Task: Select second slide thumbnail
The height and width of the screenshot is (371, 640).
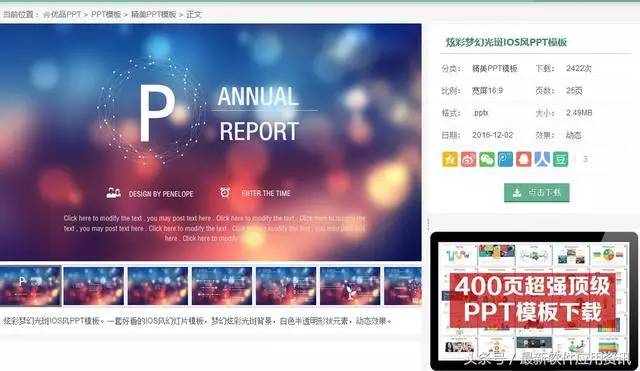Action: (x=94, y=286)
